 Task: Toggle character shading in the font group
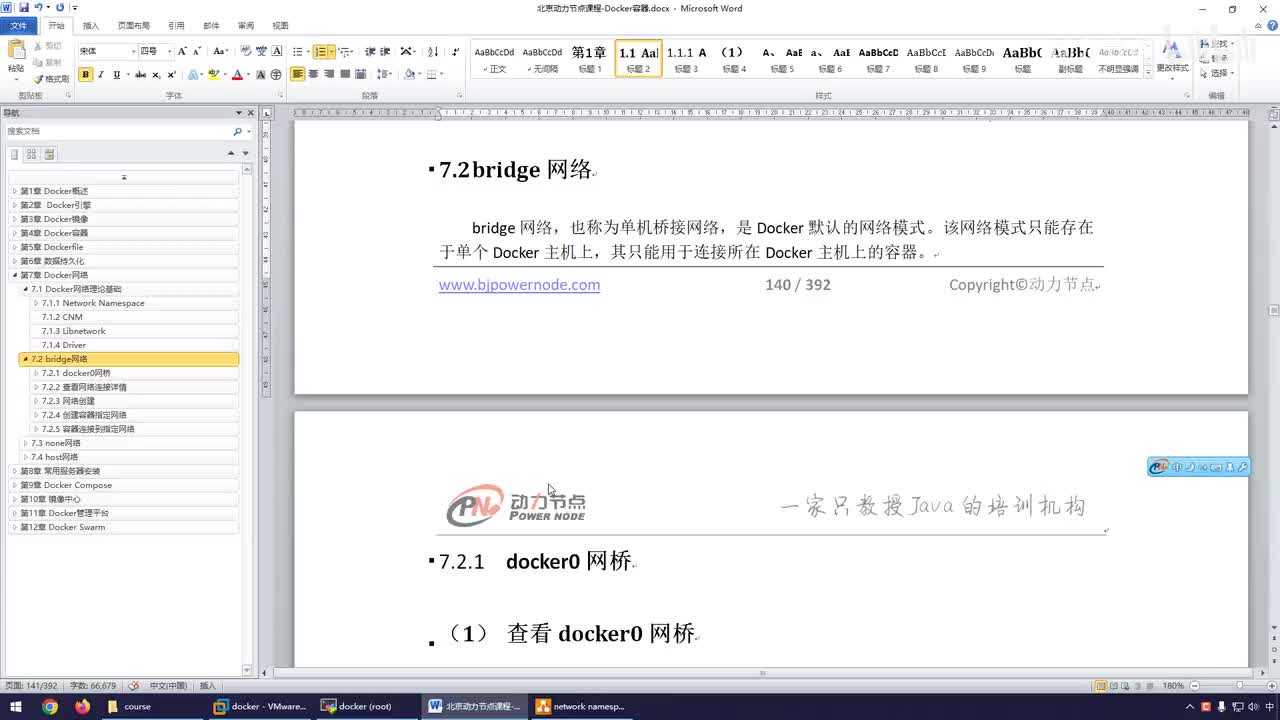[x=261, y=75]
